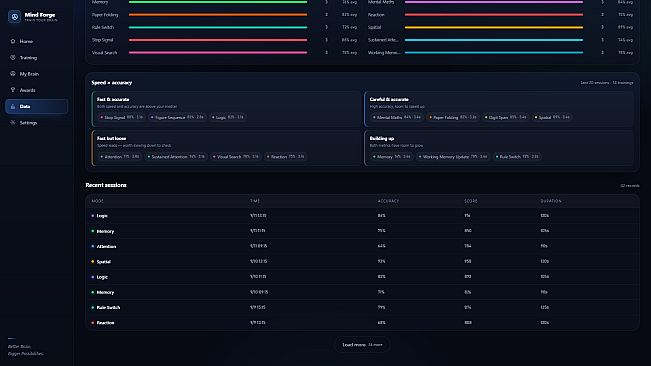
Task: Select the Data sidebar item
Action: (37, 106)
